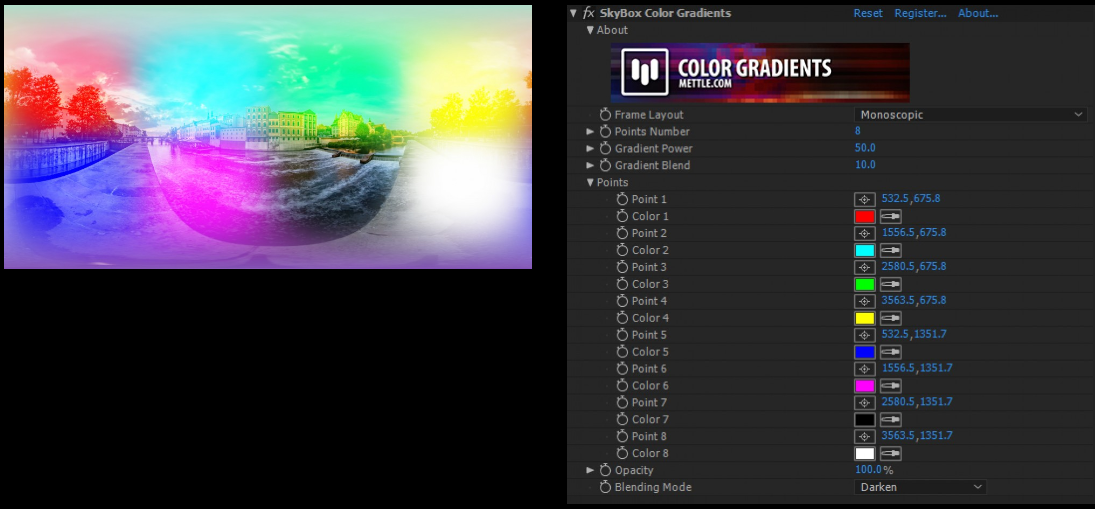Click the Gradient Power value 50.0
Viewport: 1095px width, 509px height.
[x=865, y=148]
